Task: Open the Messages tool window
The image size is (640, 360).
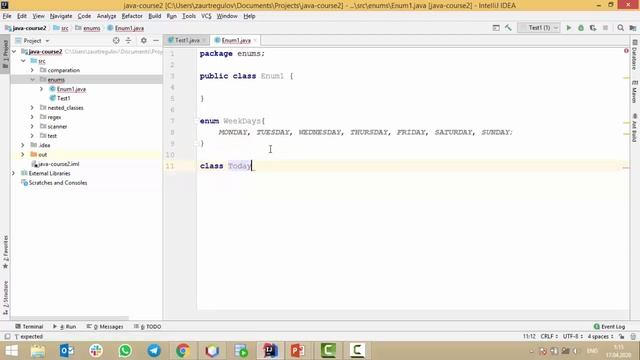Action: [x=105, y=327]
